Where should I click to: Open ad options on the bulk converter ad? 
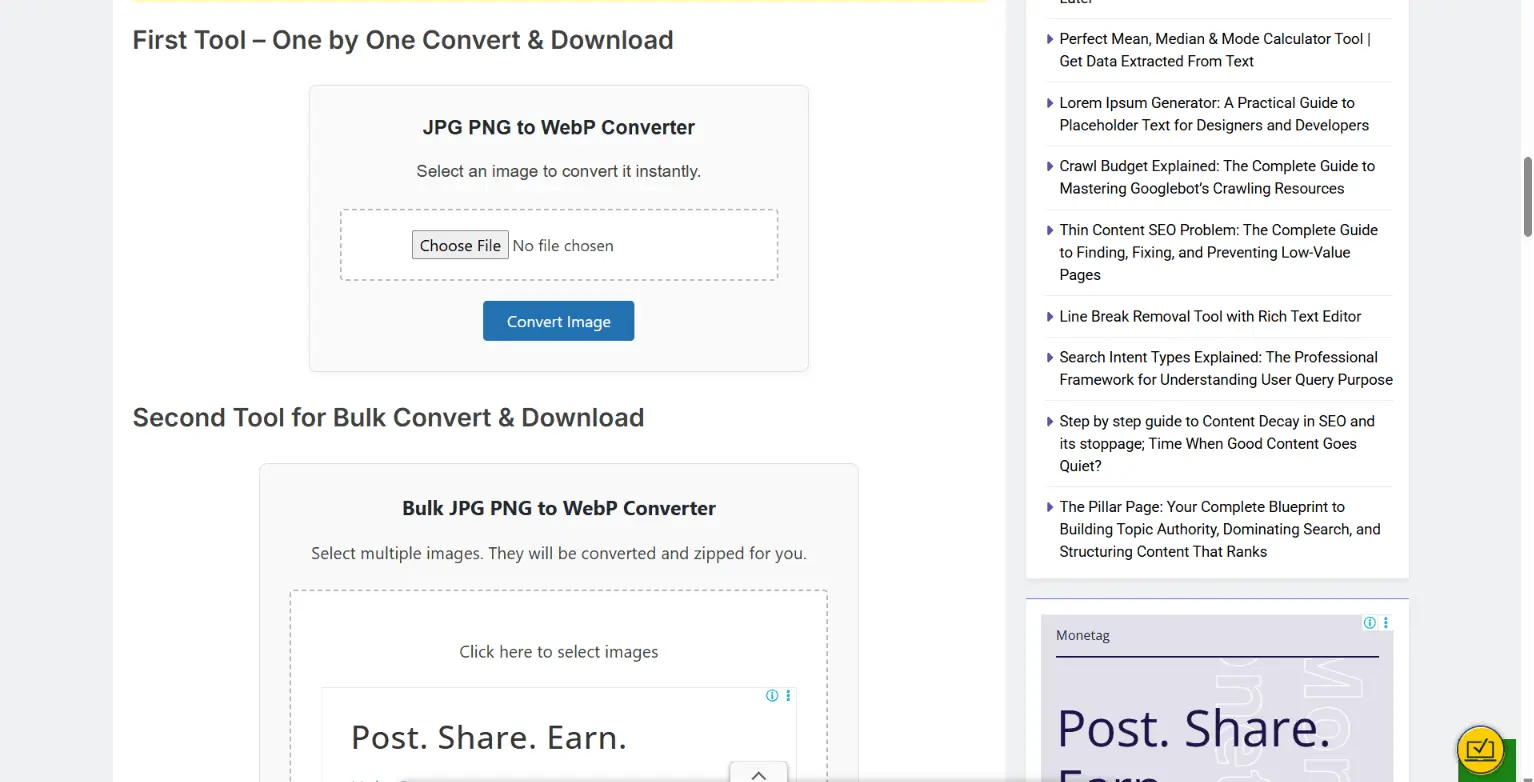tap(789, 696)
